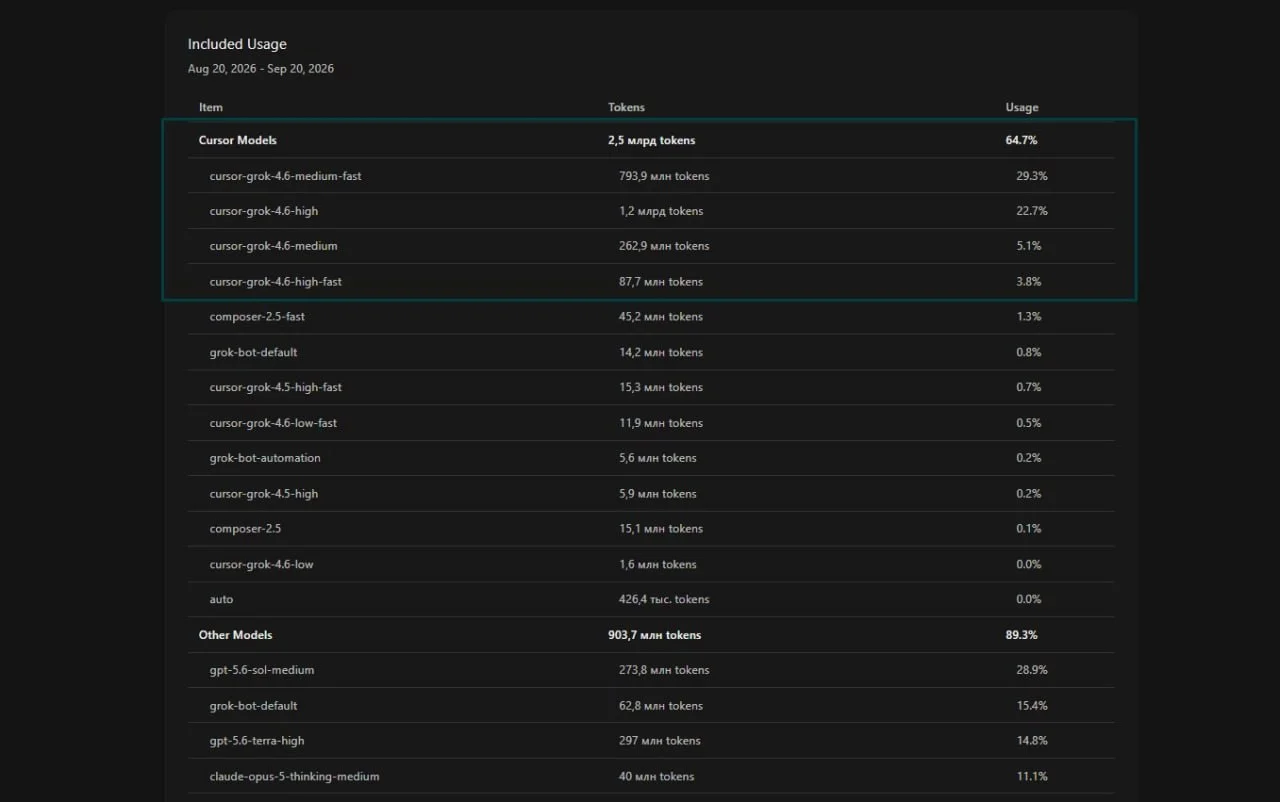Screen dimensions: 1280x802
Task: Click the "0.1%" usage value
Action: pos(1029,529)
